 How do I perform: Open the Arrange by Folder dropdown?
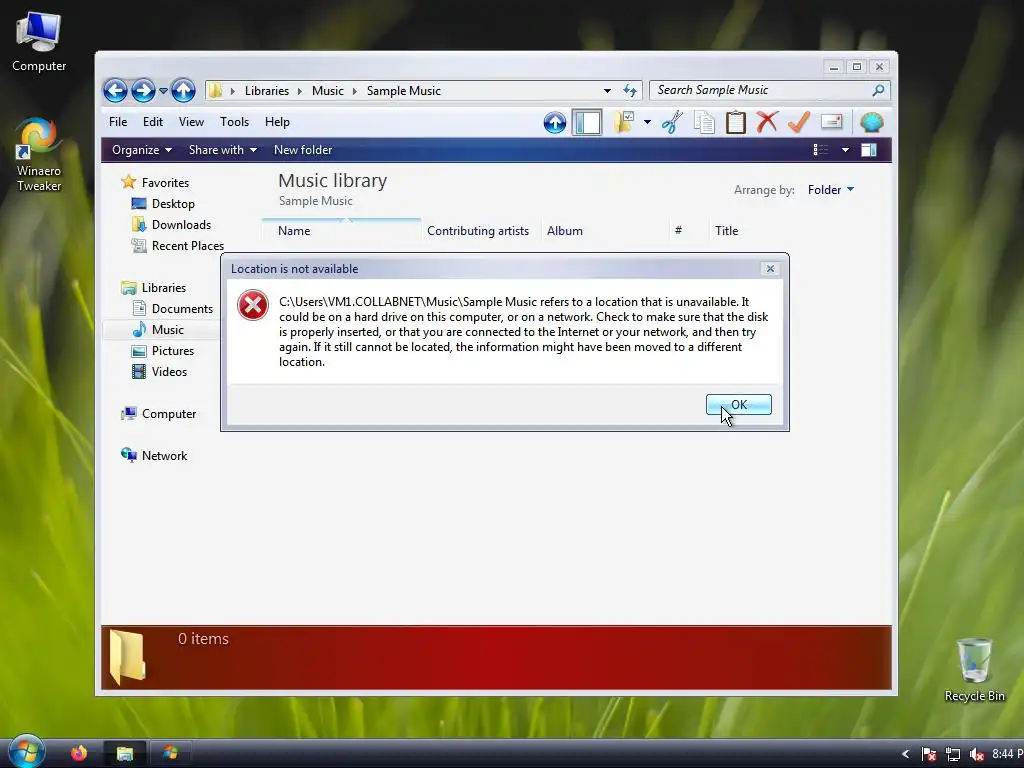(831, 190)
